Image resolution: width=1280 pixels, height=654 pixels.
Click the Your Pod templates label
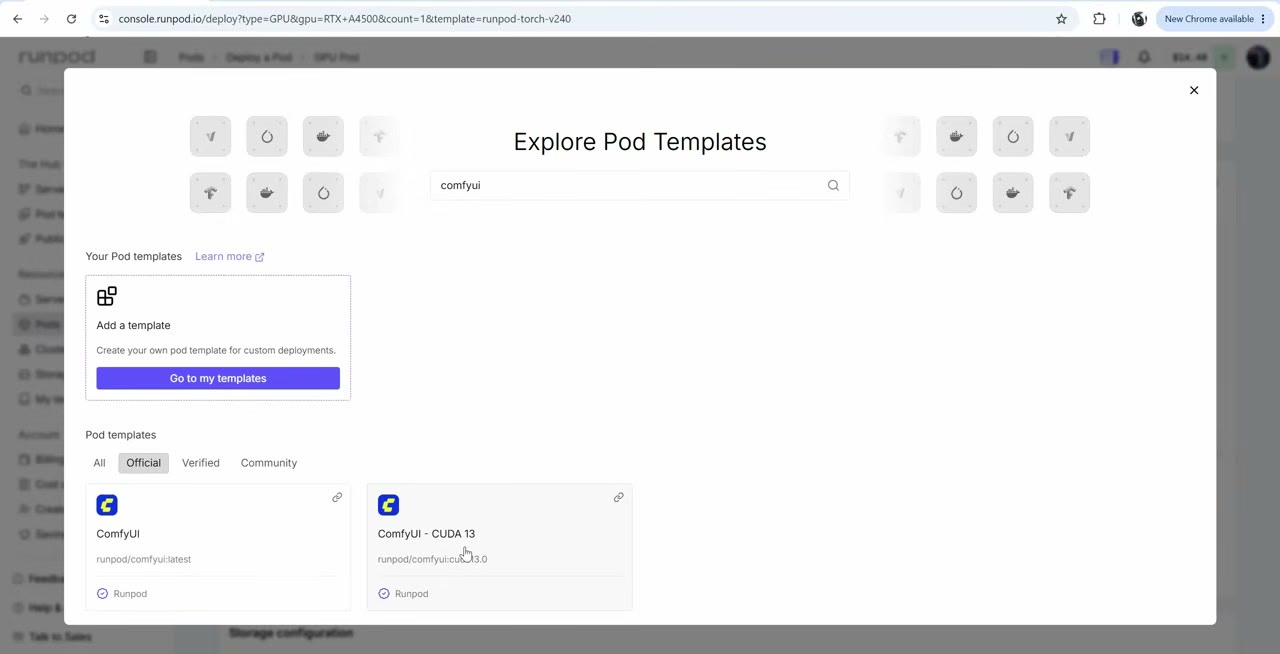pyautogui.click(x=133, y=257)
